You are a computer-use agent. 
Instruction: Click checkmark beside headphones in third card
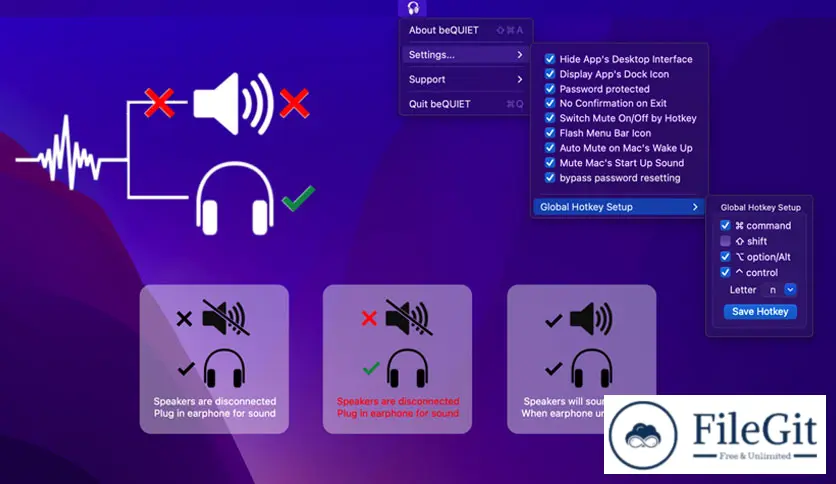553,368
